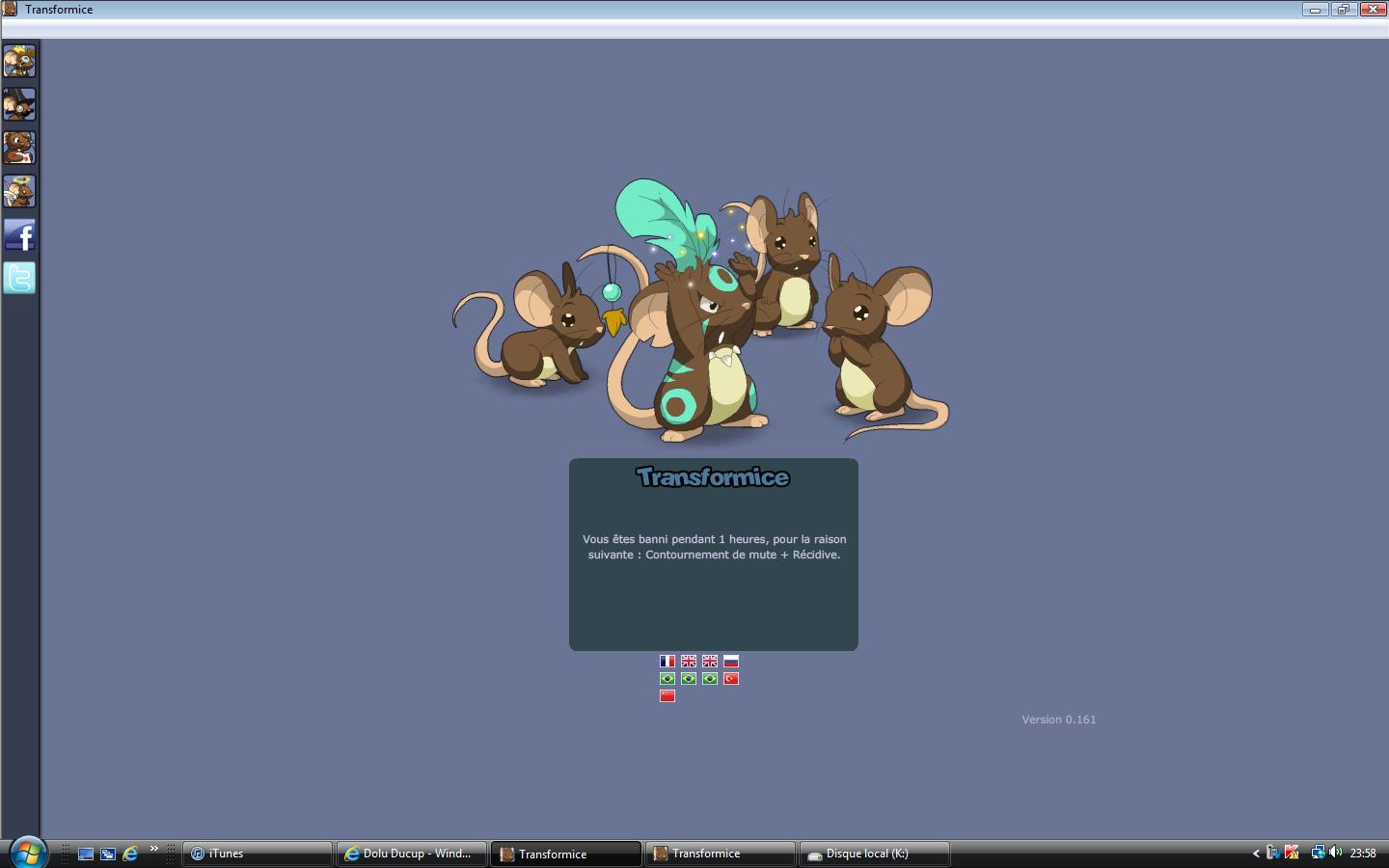This screenshot has width=1389, height=868.
Task: Close the Transformice window
Action: click(1374, 10)
